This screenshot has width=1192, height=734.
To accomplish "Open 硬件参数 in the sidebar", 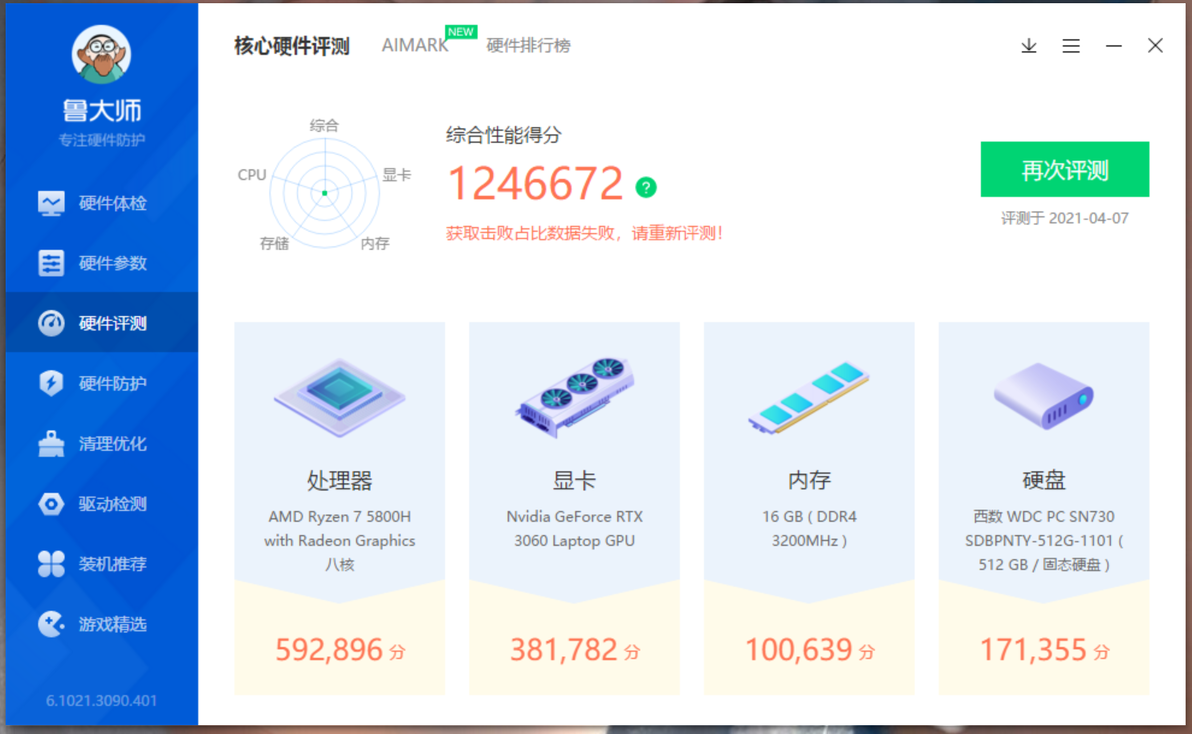I will [102, 263].
